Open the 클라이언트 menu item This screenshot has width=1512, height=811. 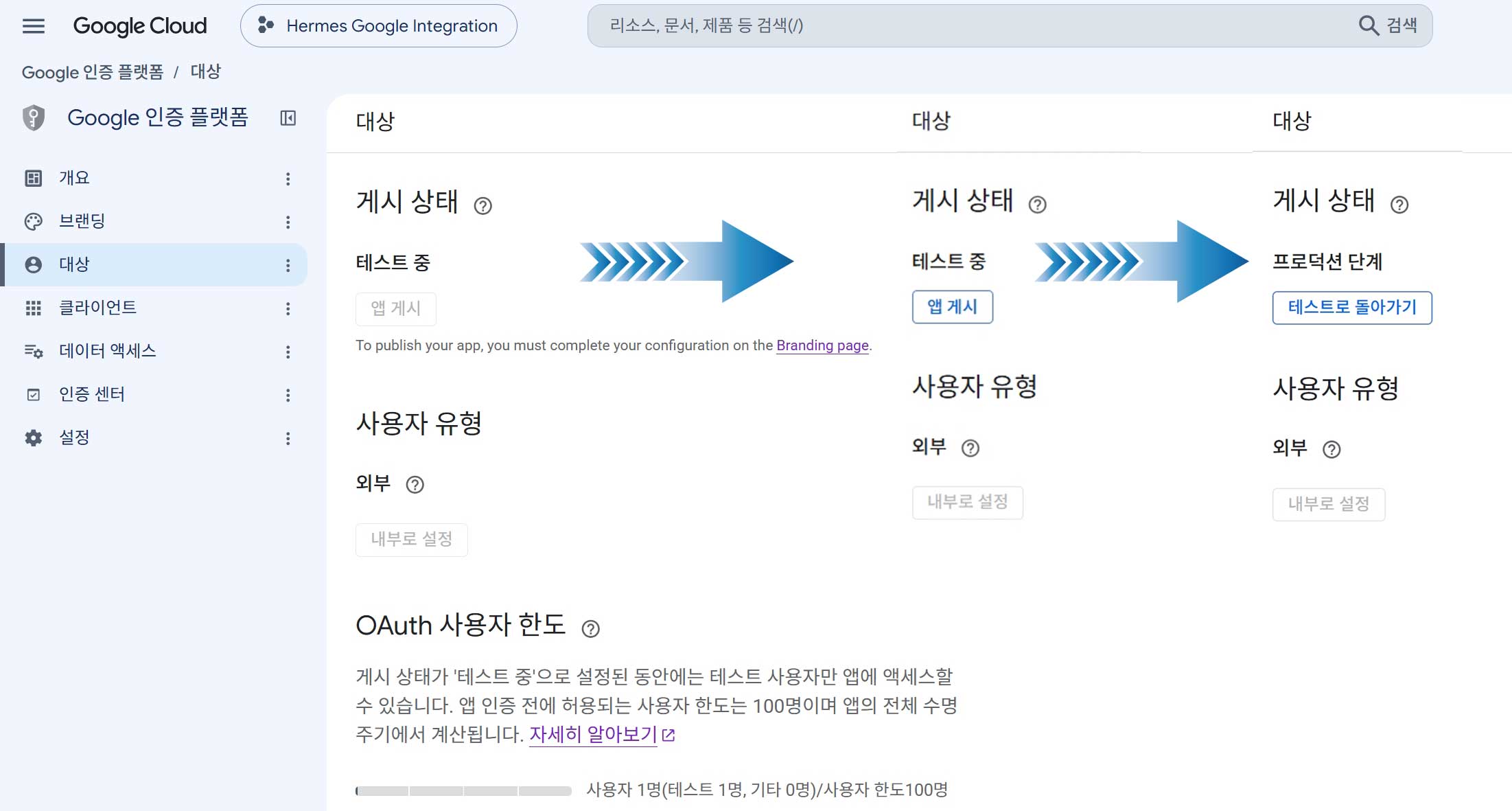(x=154, y=308)
